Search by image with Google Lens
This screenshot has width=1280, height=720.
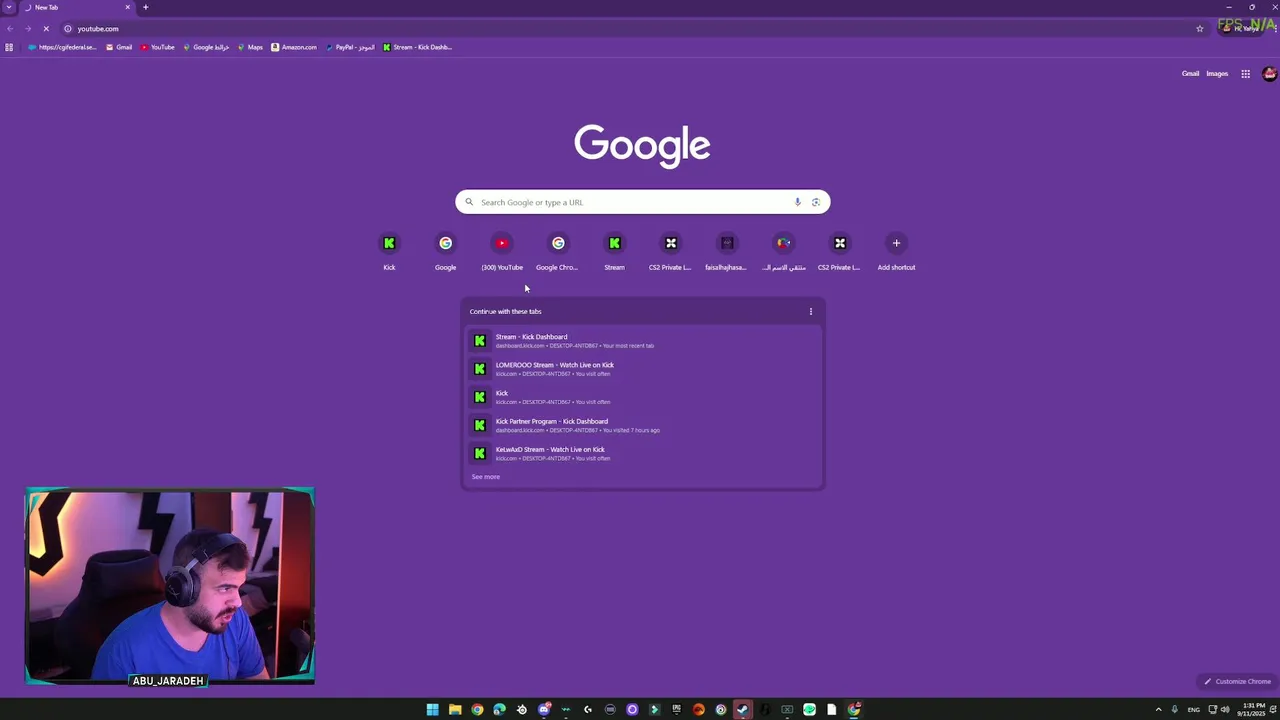[816, 202]
